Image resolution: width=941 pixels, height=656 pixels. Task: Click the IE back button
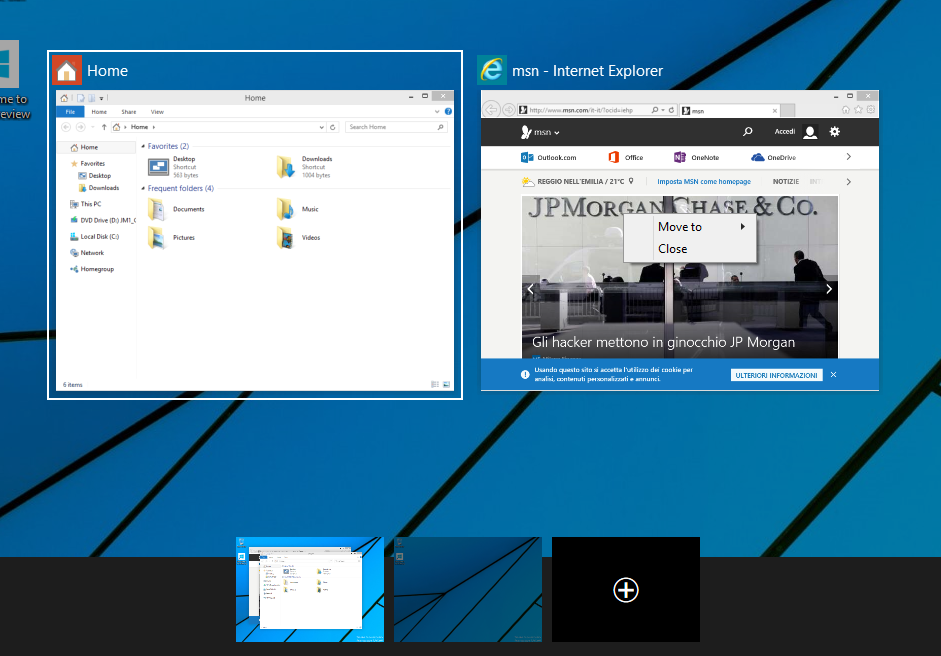point(492,109)
